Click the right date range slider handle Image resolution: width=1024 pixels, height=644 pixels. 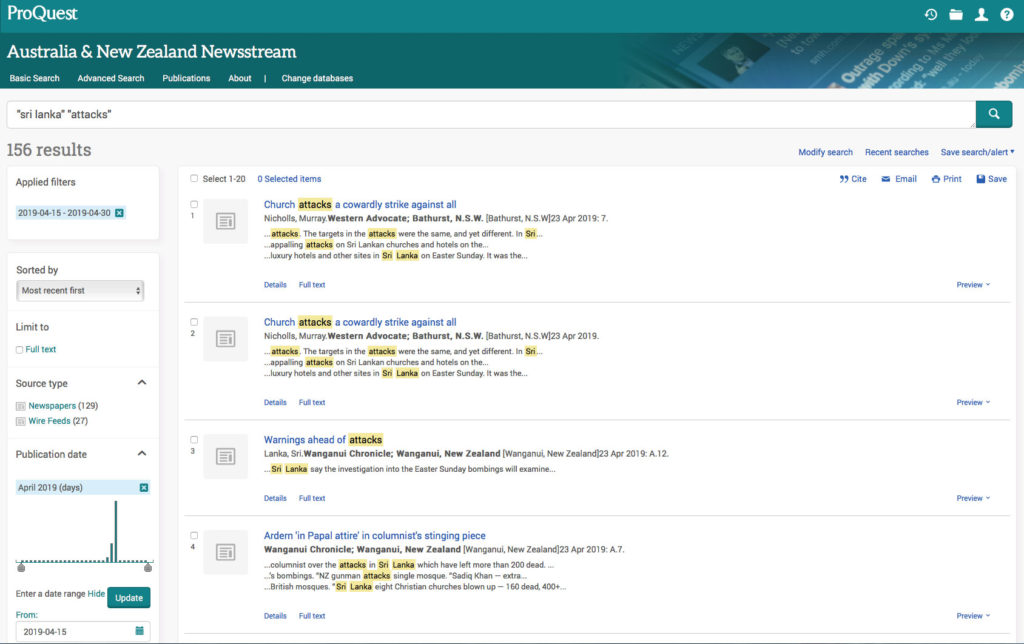click(148, 568)
